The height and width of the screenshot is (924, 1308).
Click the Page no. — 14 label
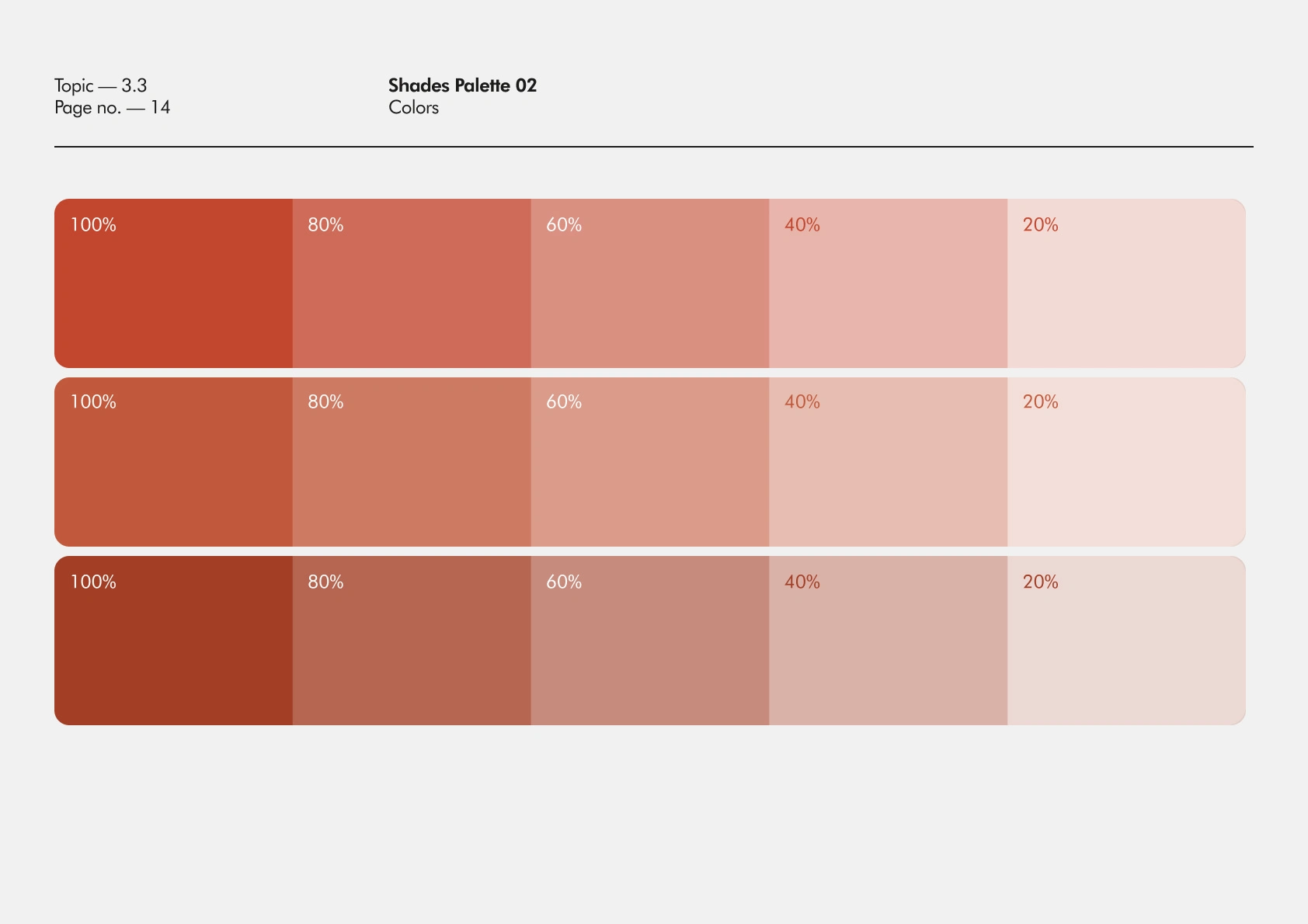click(x=112, y=108)
